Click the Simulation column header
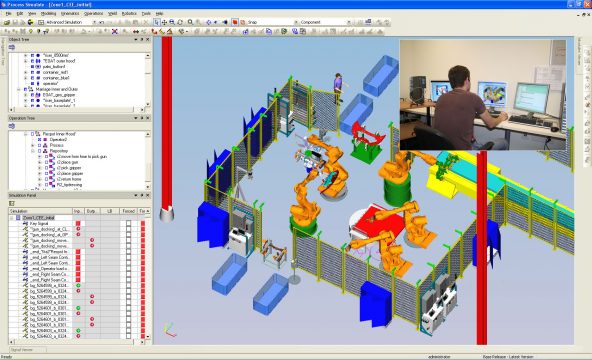Screen dimensions: 592x360 41,211
